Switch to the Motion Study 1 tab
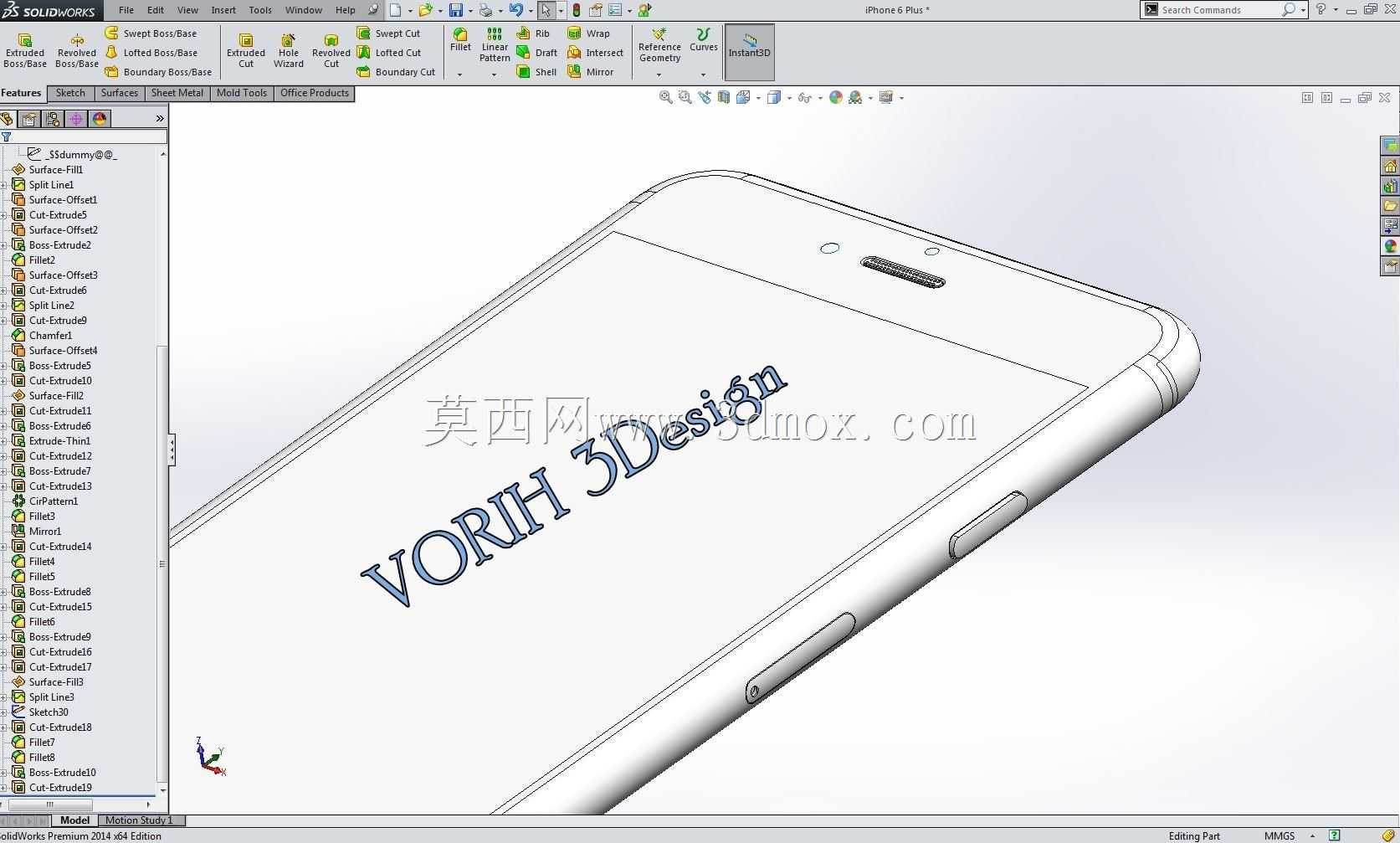 139,820
